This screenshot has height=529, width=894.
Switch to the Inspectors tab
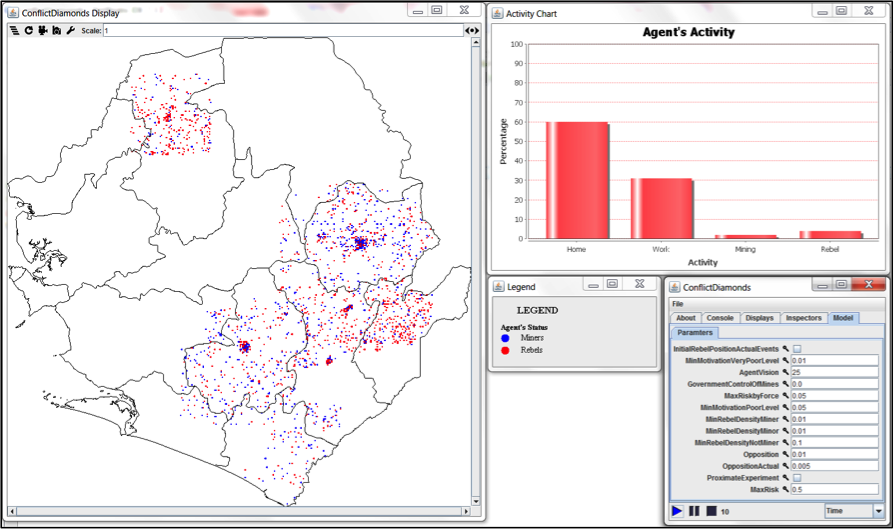803,318
